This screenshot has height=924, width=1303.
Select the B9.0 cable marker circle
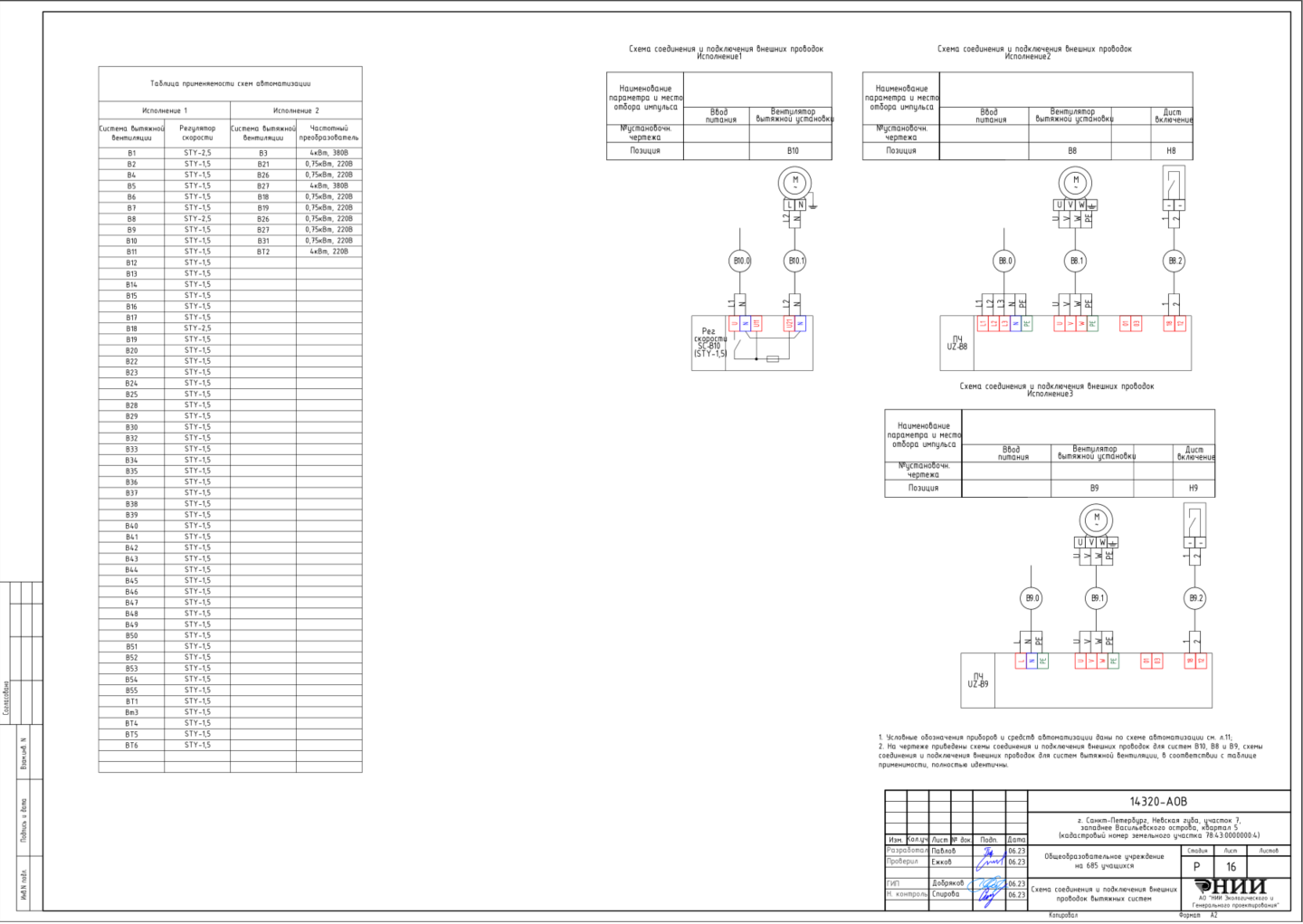point(1032,598)
